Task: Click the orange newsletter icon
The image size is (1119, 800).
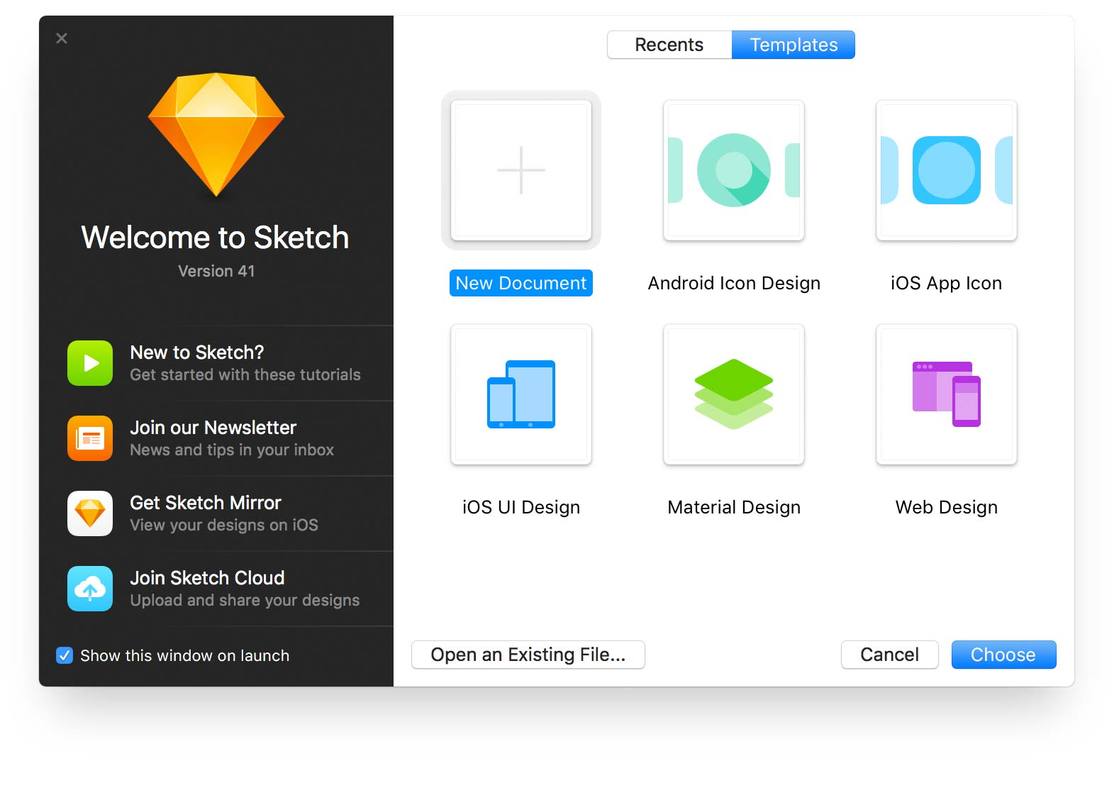Action: tap(90, 438)
